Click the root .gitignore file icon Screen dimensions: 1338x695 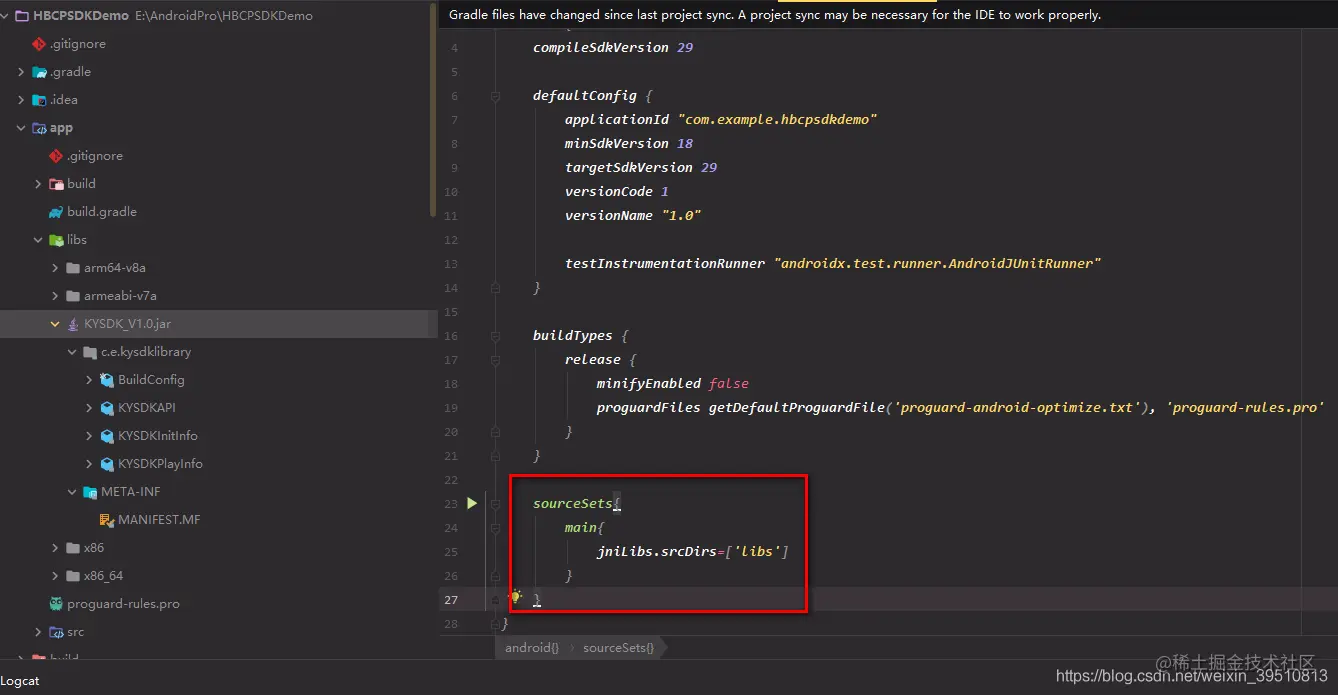[x=39, y=44]
